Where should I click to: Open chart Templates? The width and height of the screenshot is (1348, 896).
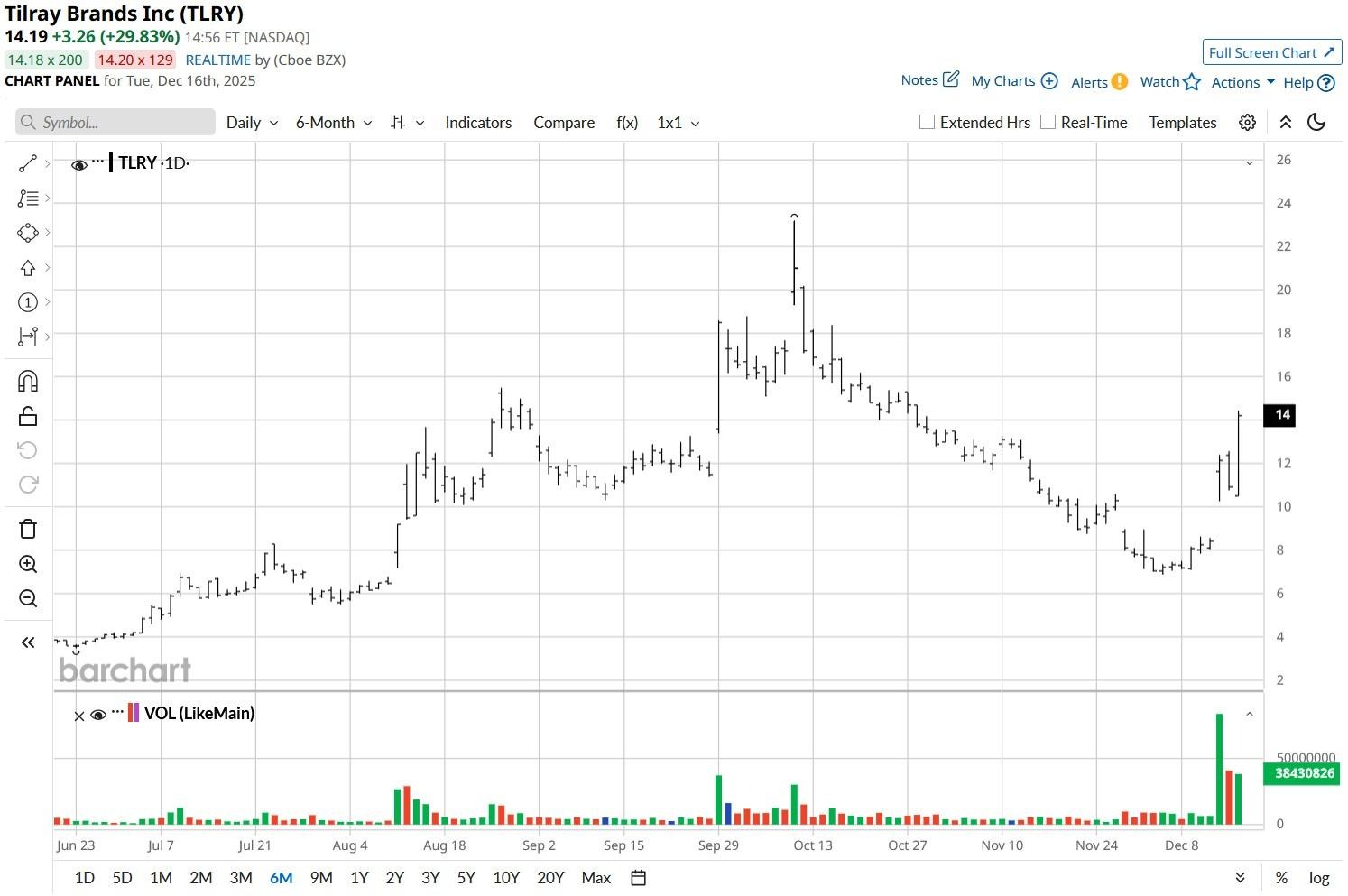pos(1183,123)
